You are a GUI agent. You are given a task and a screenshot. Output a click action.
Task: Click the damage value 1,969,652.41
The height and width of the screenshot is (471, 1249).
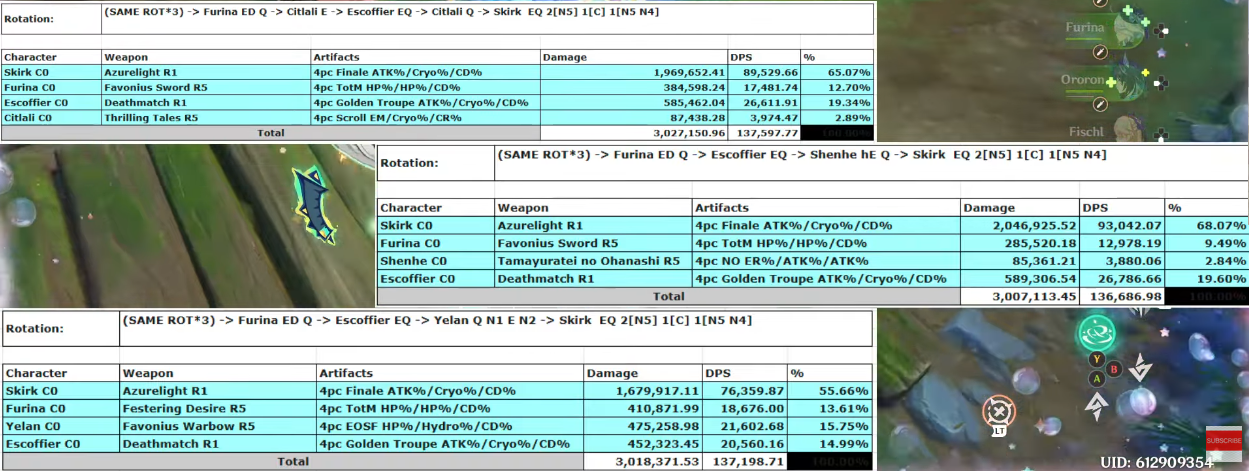(x=689, y=72)
